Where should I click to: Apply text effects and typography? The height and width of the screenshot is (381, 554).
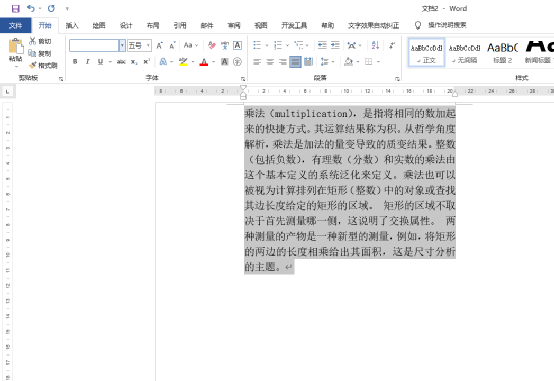pos(163,62)
